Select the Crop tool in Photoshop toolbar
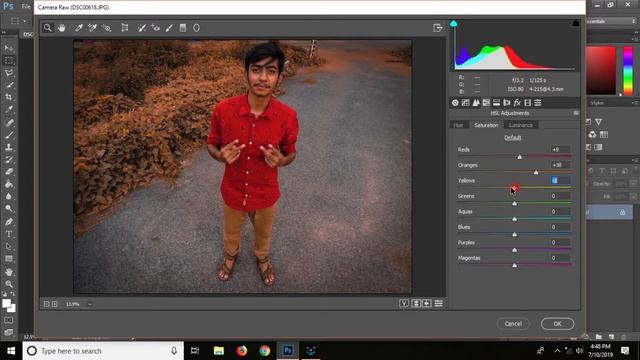This screenshot has width=640, height=360. (x=9, y=97)
